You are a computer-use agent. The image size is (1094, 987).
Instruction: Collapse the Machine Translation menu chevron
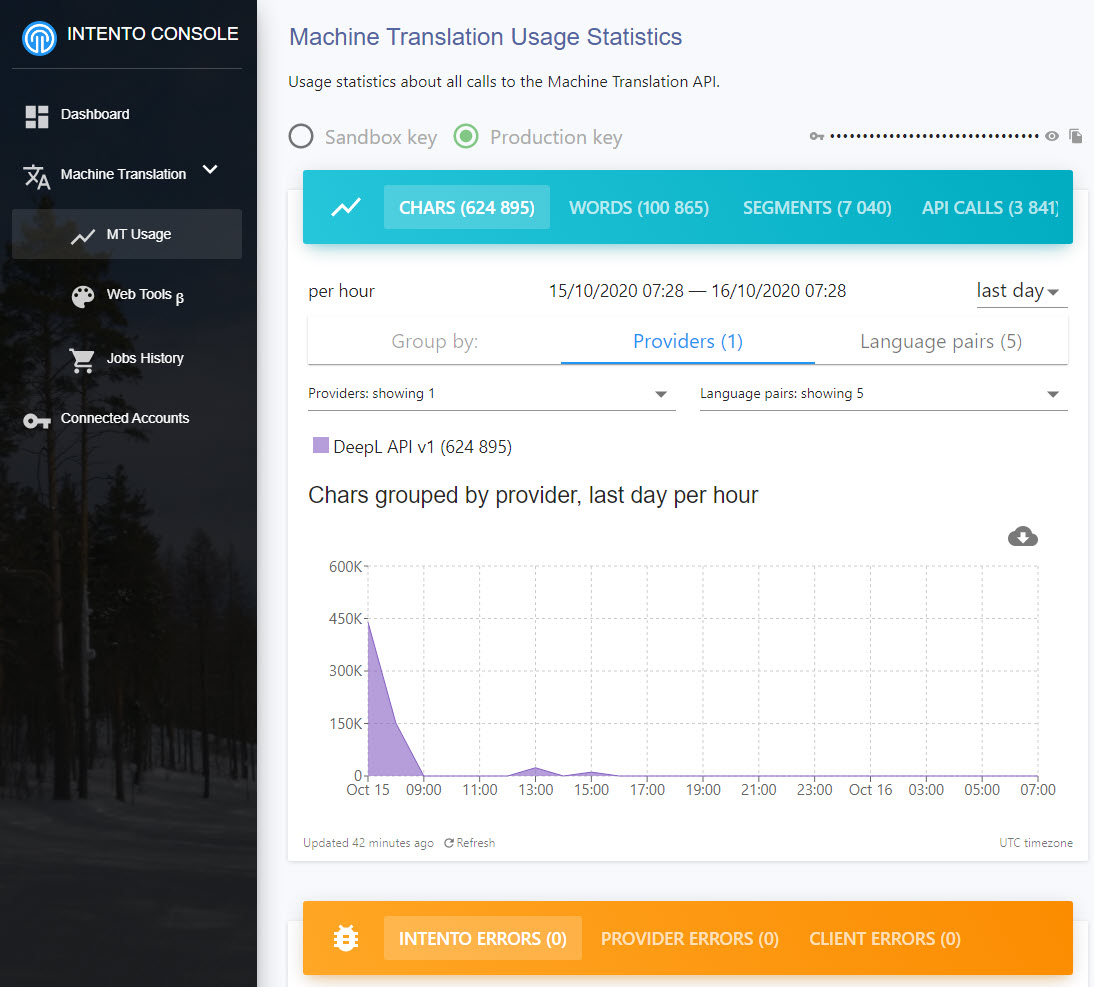point(210,170)
